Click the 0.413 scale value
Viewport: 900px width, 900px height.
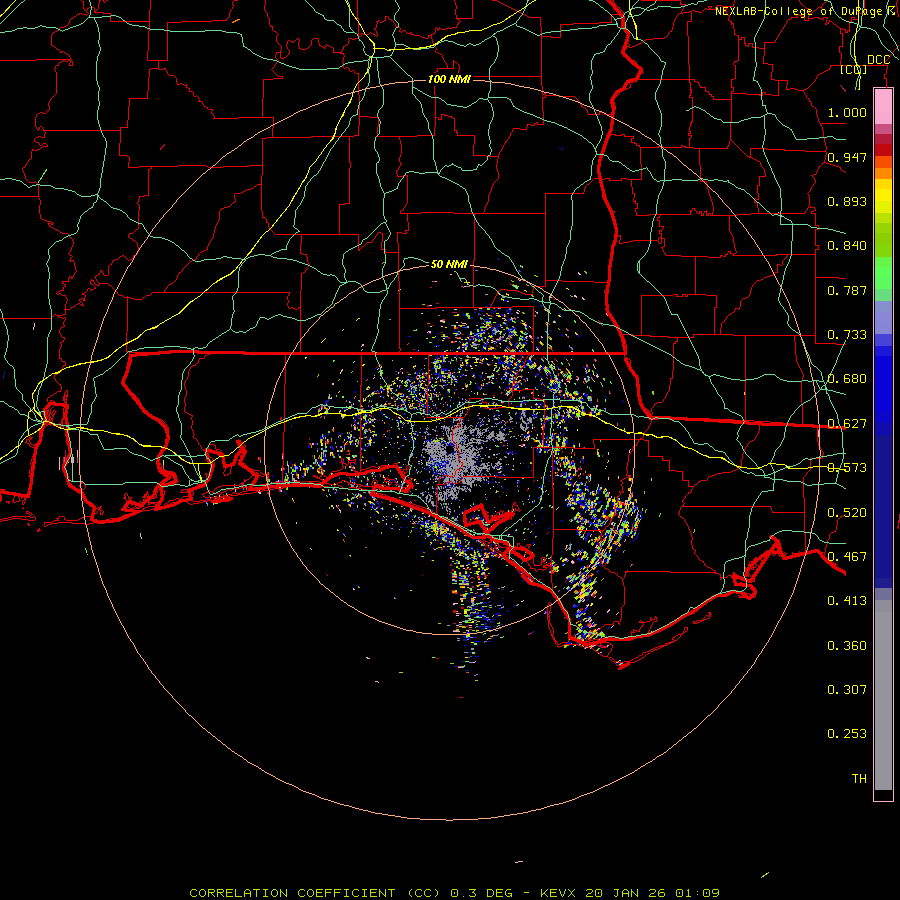coord(847,601)
